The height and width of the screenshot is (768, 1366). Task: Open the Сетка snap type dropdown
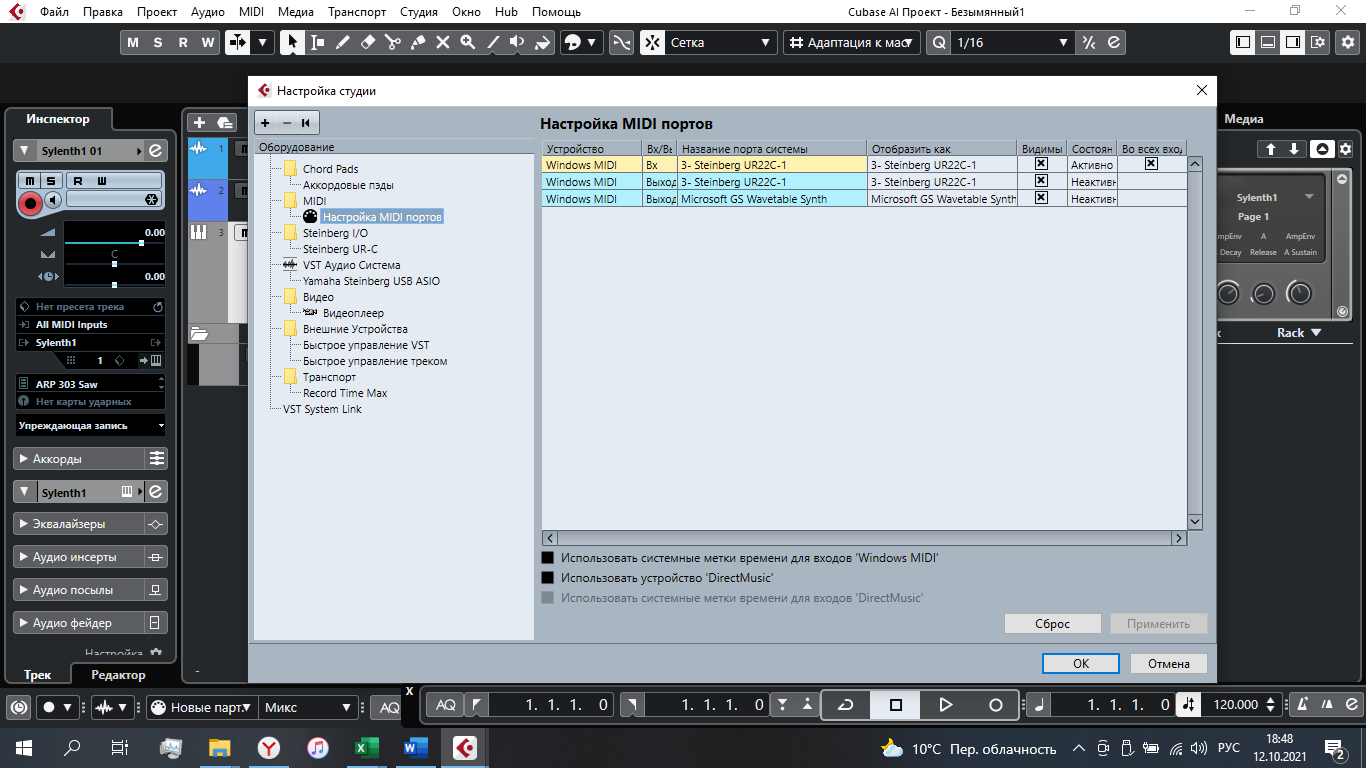(722, 42)
